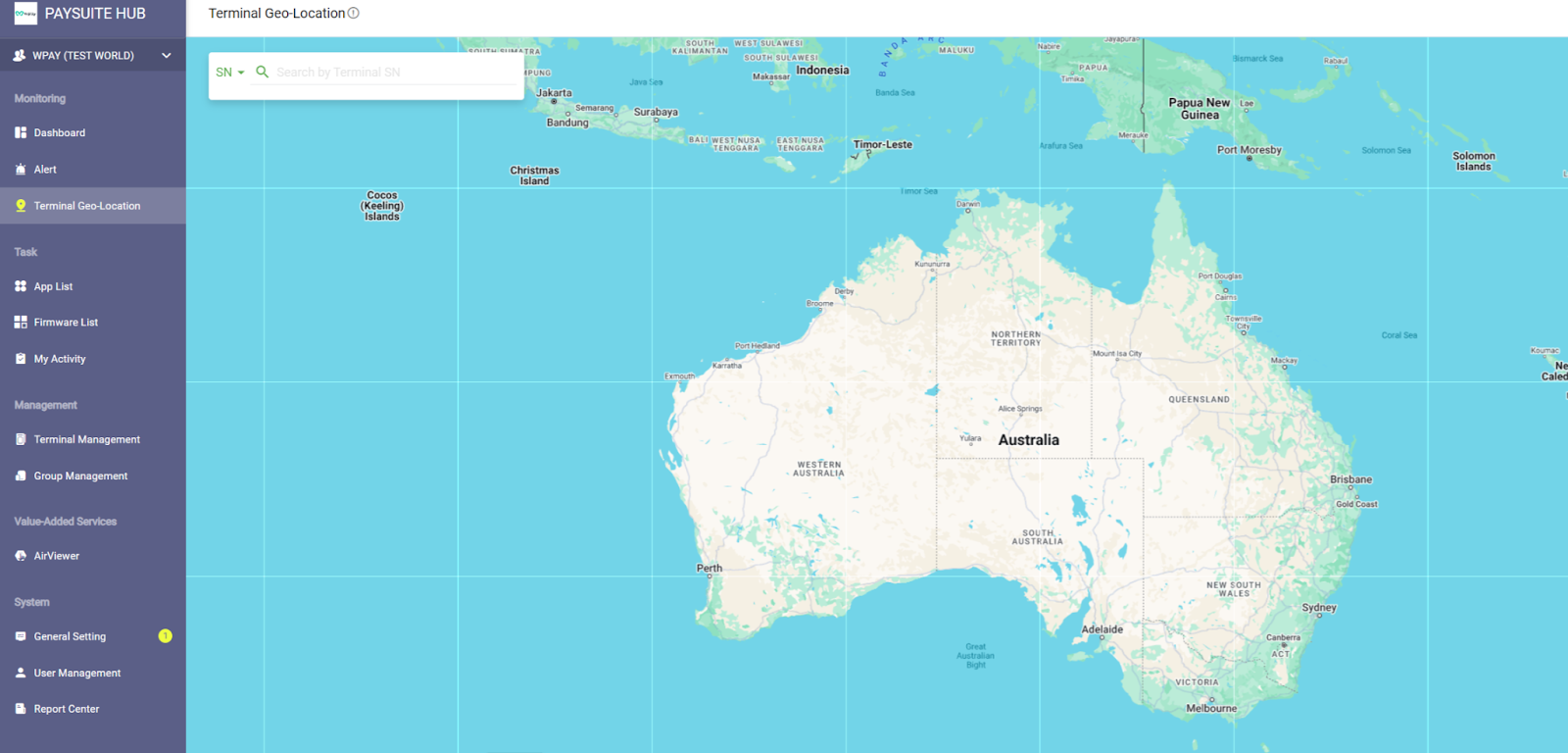Screen dimensions: 1568x753
Task: Click the Christmas Island map label
Action: point(534,176)
